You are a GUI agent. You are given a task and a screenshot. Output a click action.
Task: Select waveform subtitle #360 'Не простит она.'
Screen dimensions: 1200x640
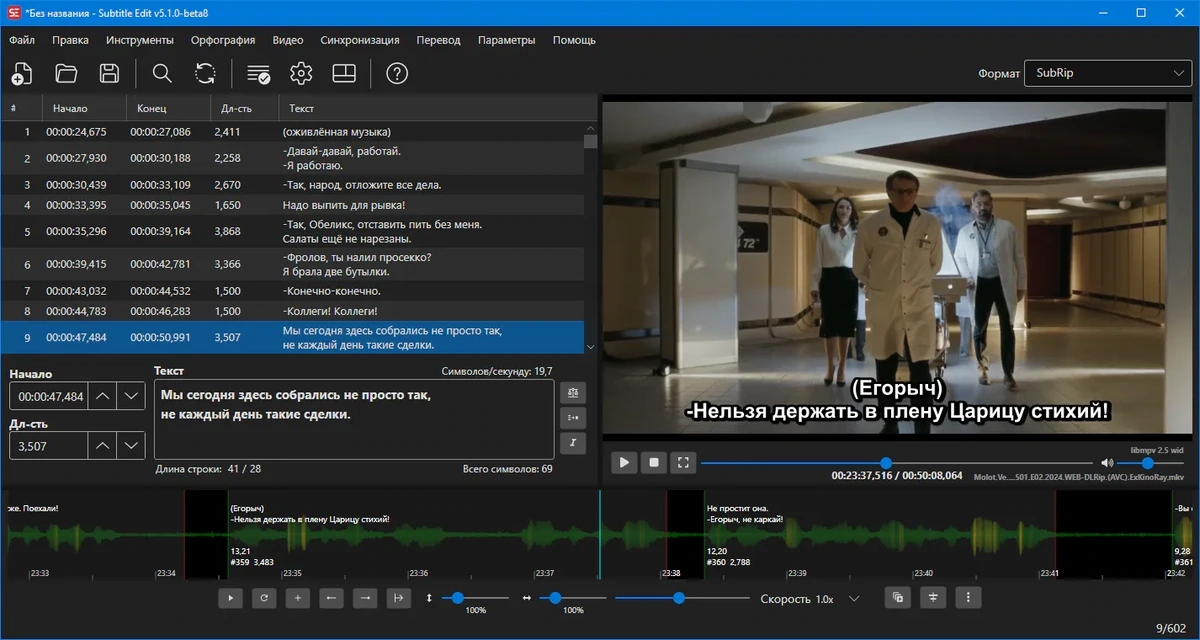(x=880, y=535)
